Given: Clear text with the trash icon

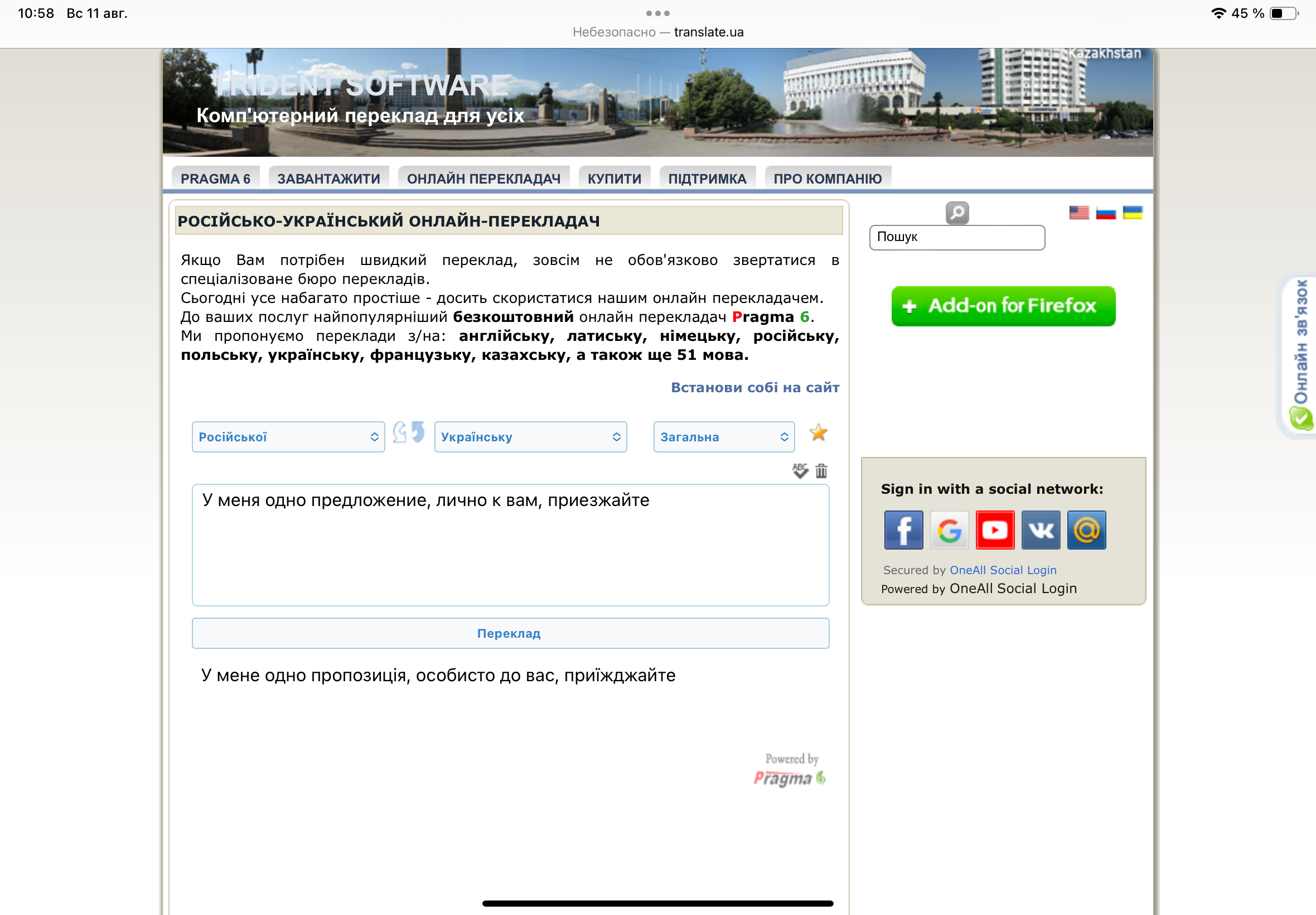Looking at the screenshot, I should 821,471.
